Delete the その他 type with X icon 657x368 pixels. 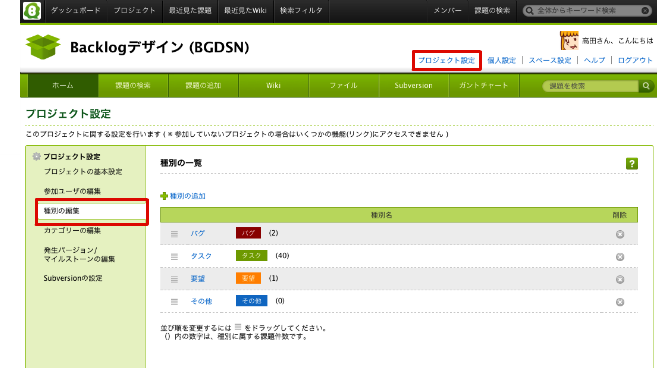(x=620, y=302)
